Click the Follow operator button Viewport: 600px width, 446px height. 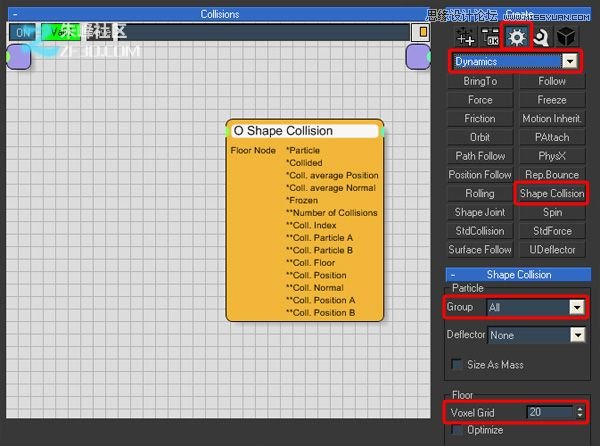point(552,81)
